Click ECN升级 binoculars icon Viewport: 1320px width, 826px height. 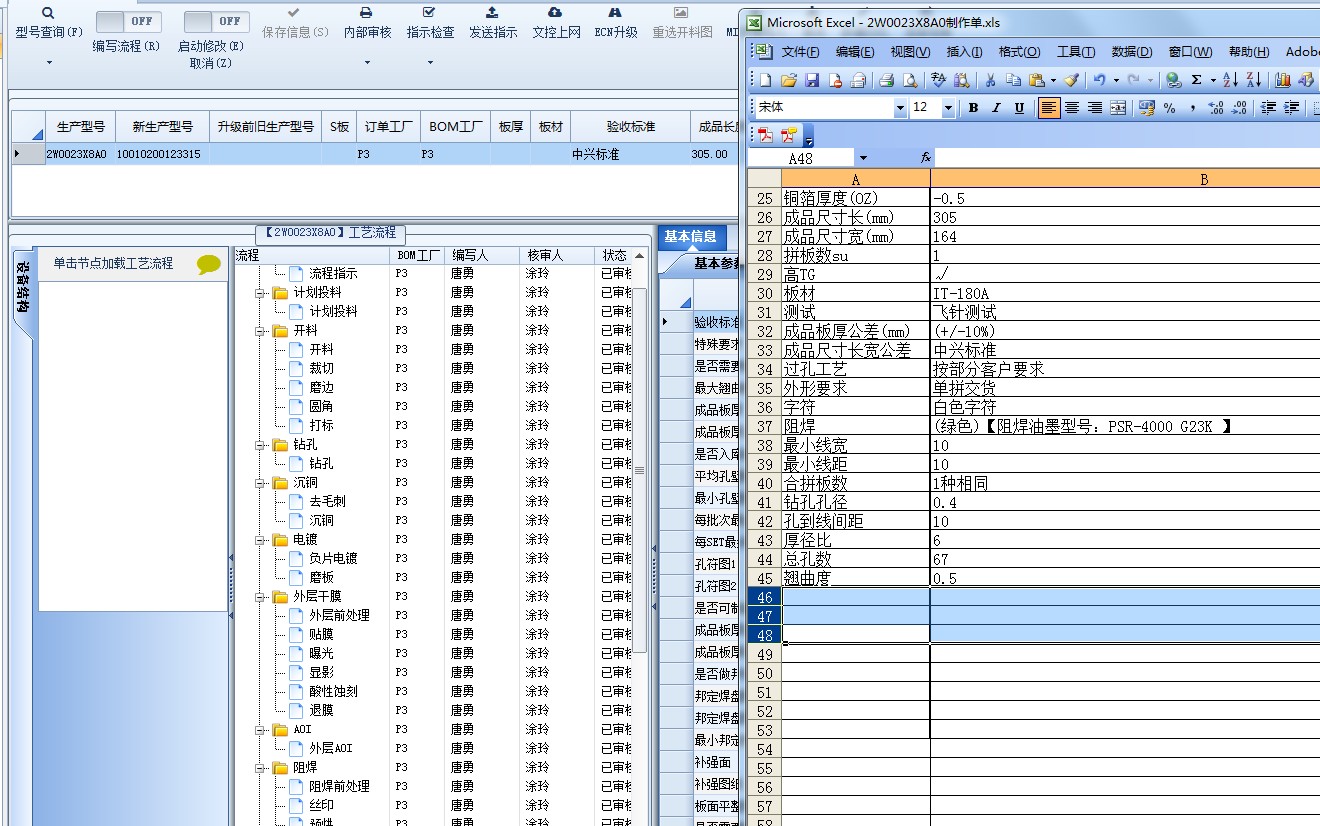(615, 13)
